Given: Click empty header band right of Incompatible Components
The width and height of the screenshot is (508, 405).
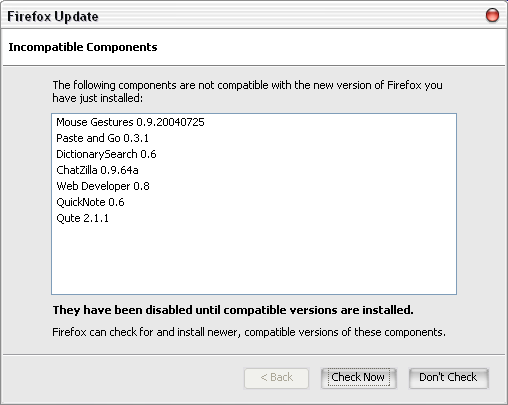Looking at the screenshot, I should pyautogui.click(x=330, y=47).
